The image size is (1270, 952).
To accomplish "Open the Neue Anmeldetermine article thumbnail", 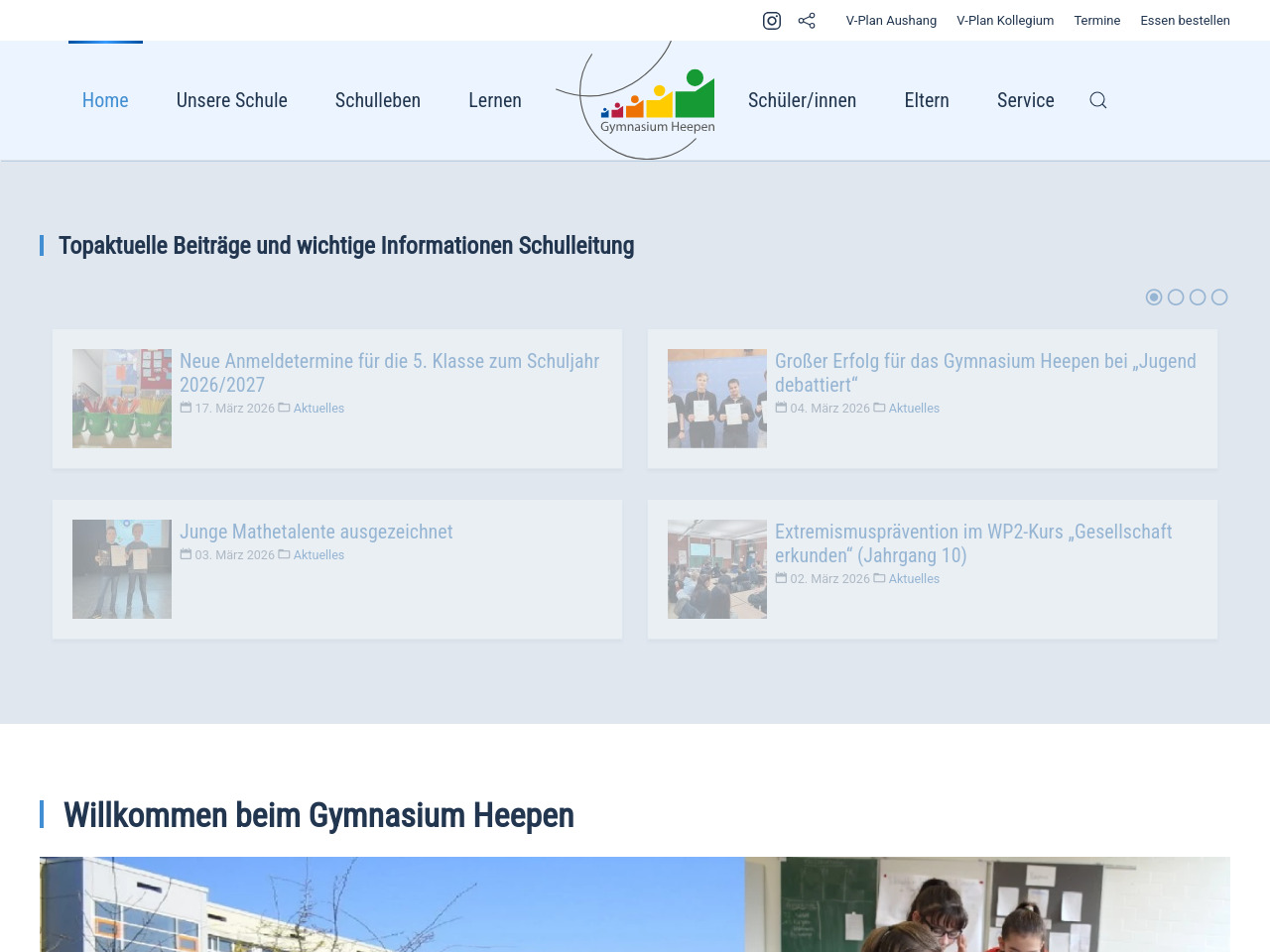I will pyautogui.click(x=122, y=399).
